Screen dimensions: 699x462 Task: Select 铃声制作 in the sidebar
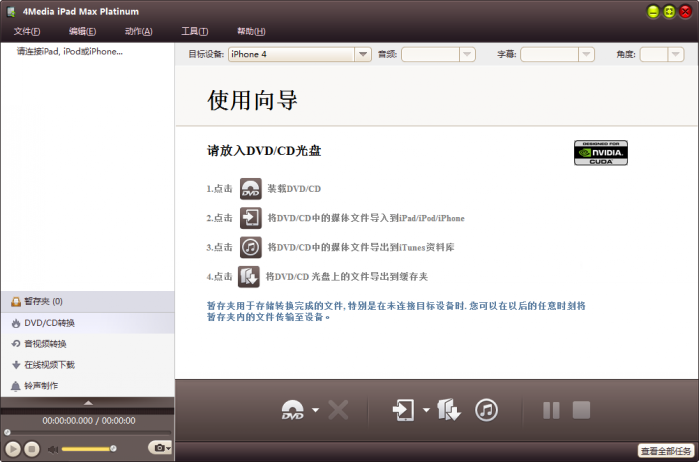point(87,386)
